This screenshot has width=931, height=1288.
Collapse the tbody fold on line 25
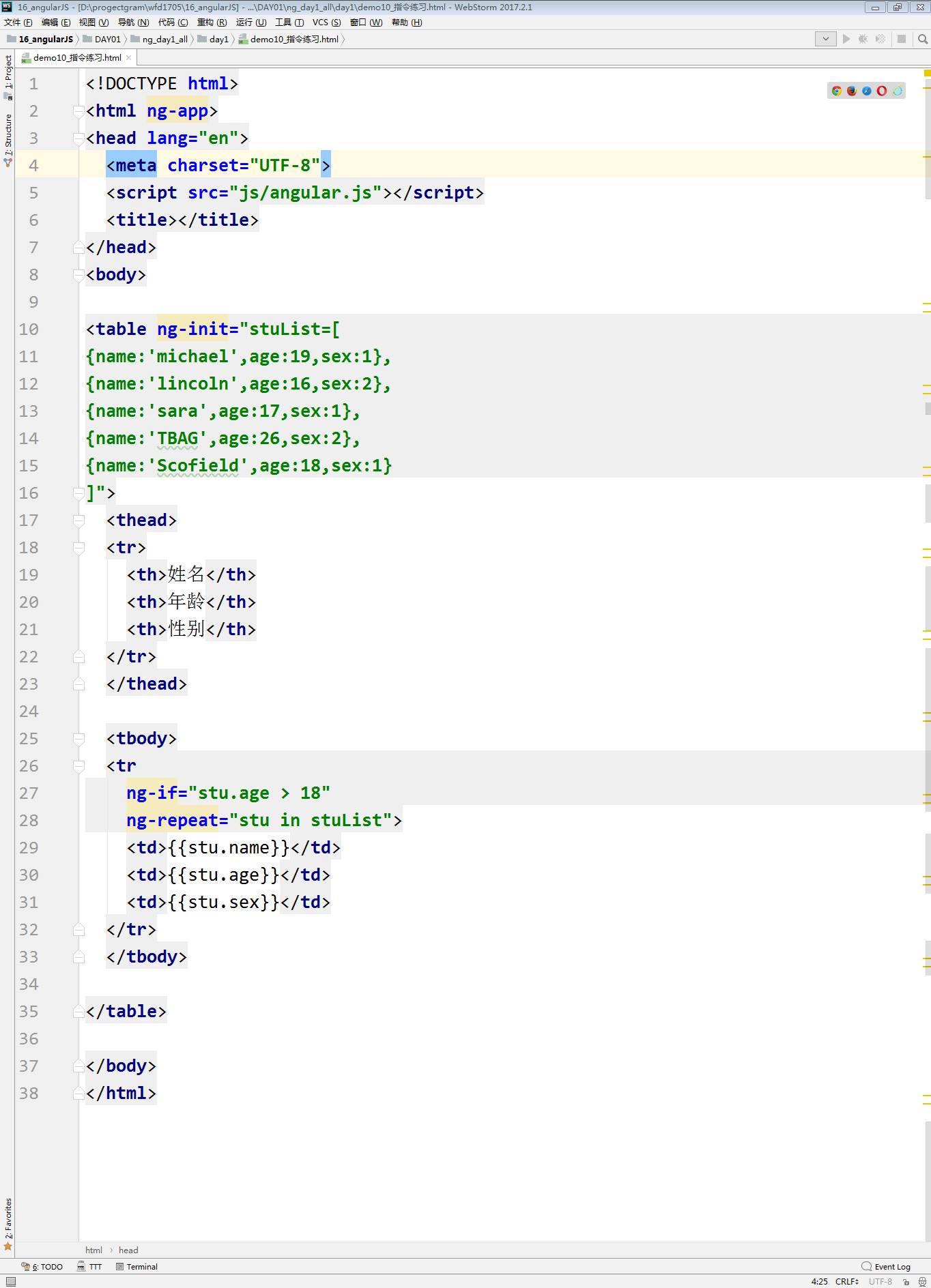pos(78,739)
